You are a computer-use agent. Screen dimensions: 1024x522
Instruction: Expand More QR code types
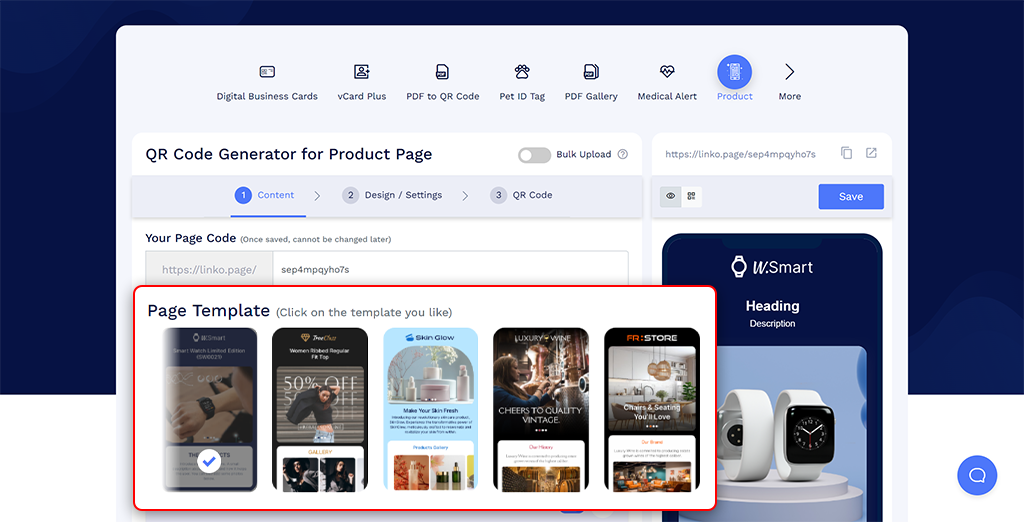(x=789, y=73)
